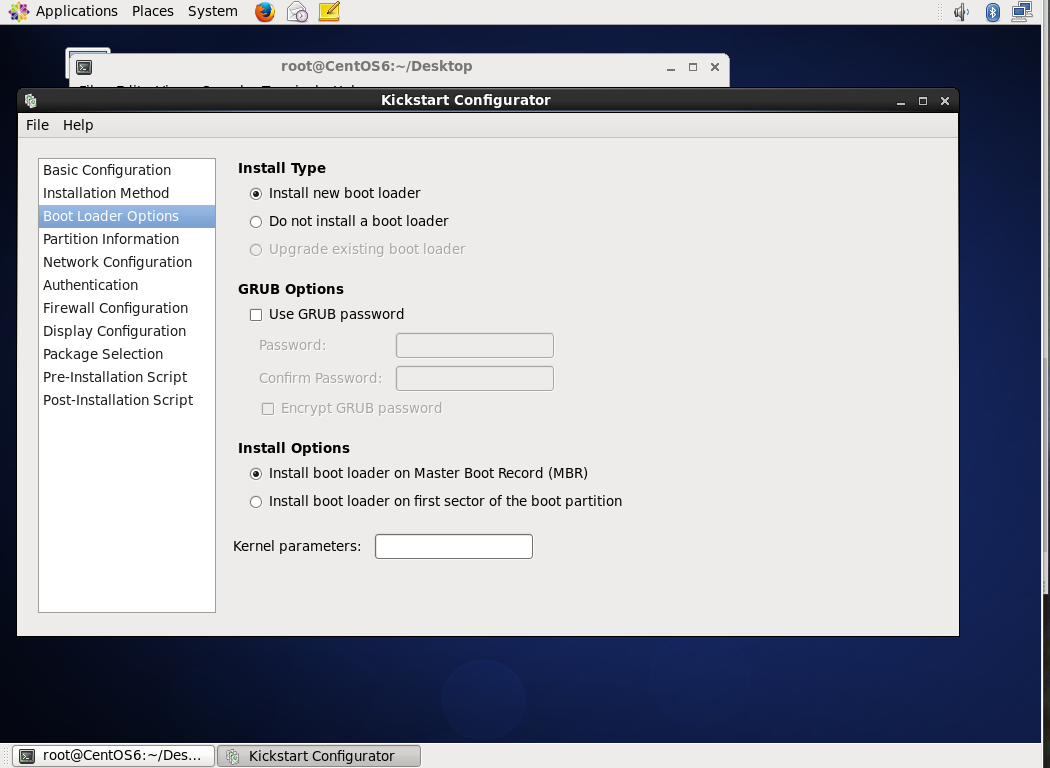1050x768 pixels.
Task: Go to Installation Method section
Action: click(x=127, y=193)
